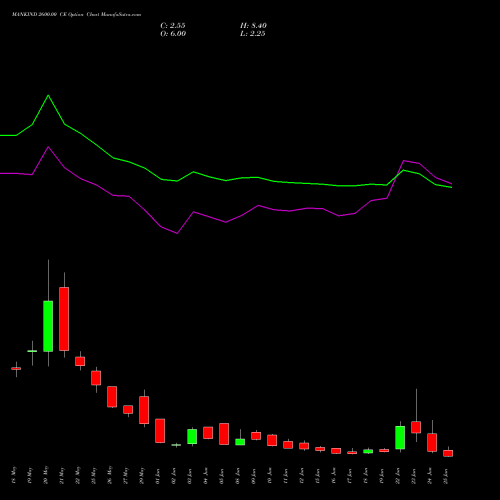Select the 19 Jun date label
This screenshot has width=500, height=500.
(x=382, y=475)
